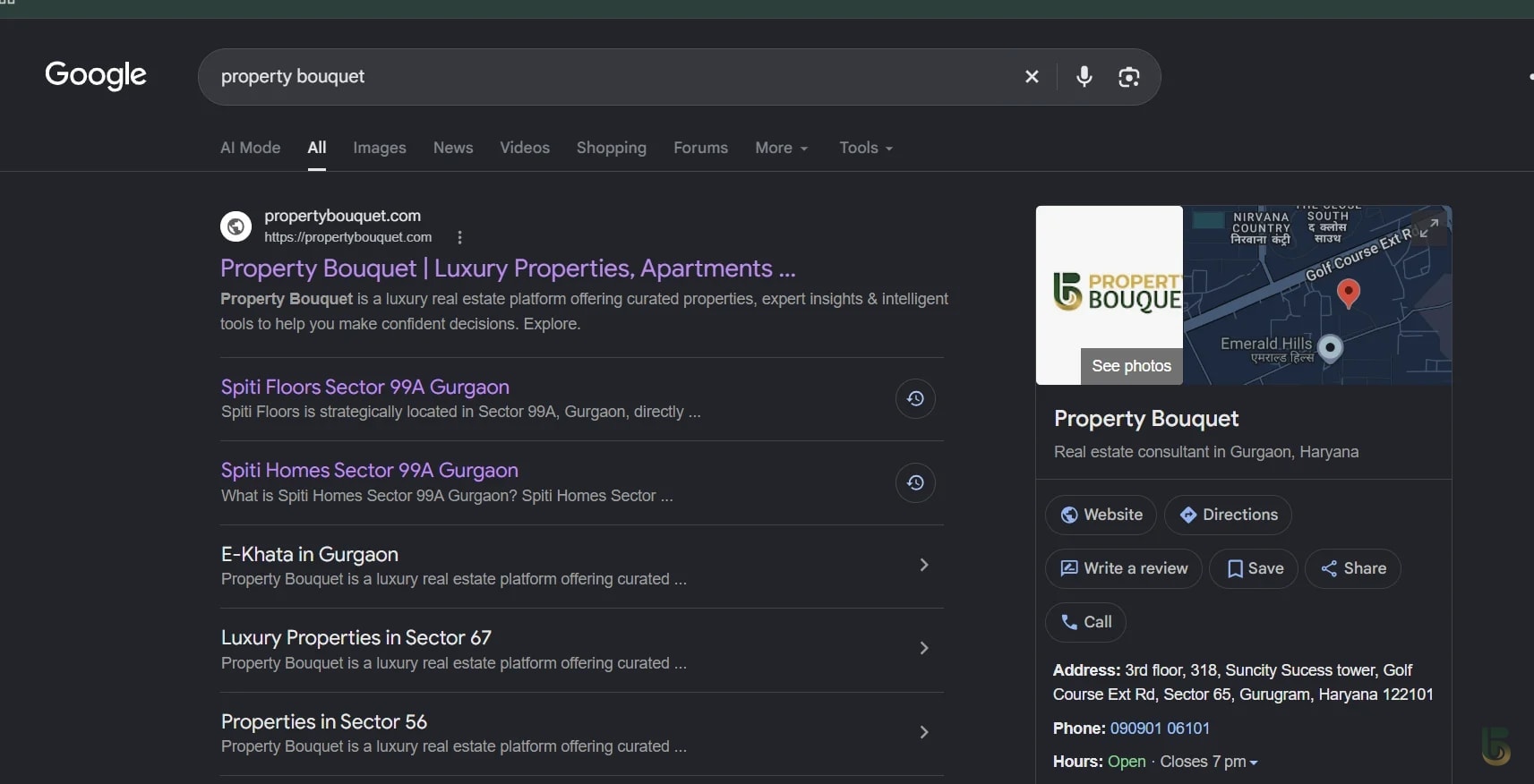The image size is (1534, 784).
Task: Switch to the Forums tab
Action: (x=701, y=148)
